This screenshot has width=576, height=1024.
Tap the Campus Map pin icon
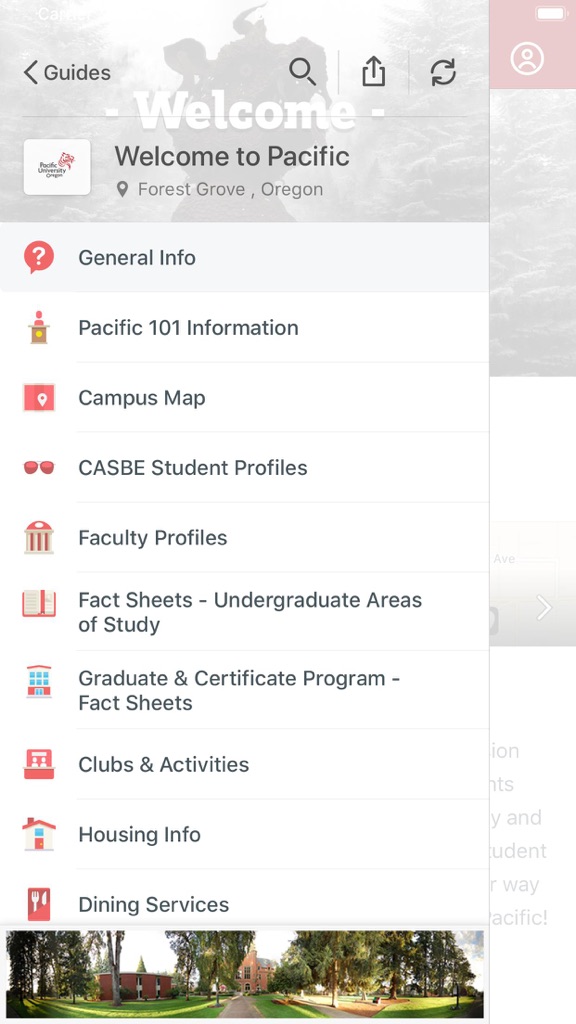[39, 398]
